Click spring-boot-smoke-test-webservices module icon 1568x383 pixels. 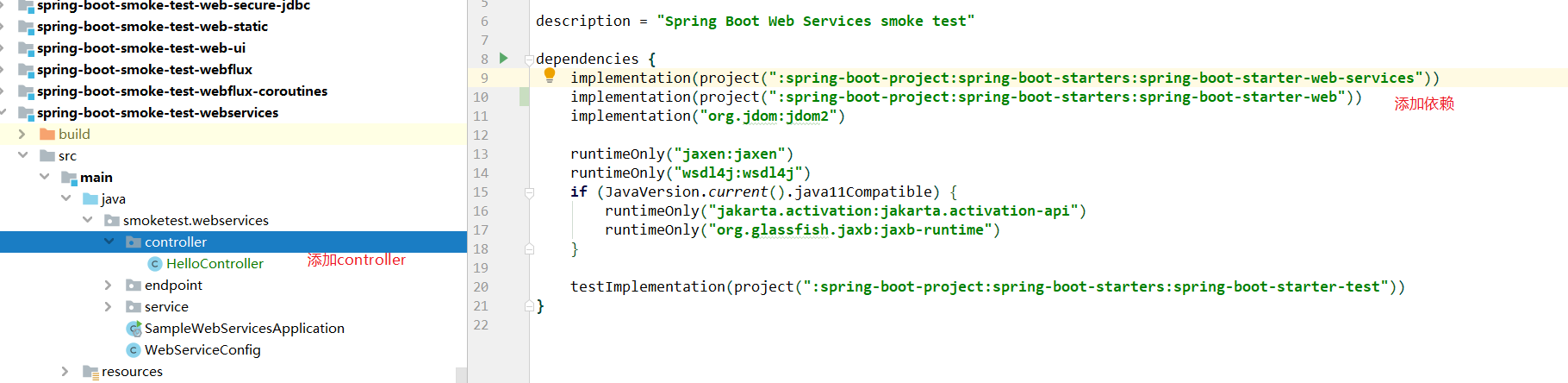click(x=26, y=113)
